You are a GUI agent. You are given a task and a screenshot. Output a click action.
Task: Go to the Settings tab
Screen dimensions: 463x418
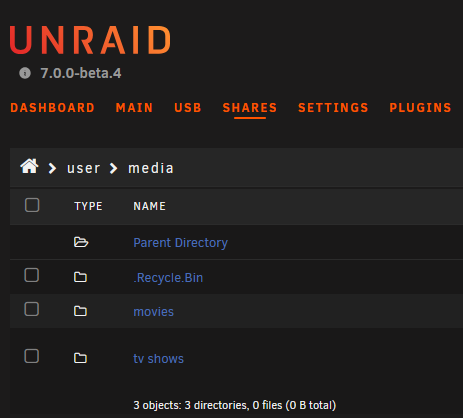click(333, 108)
